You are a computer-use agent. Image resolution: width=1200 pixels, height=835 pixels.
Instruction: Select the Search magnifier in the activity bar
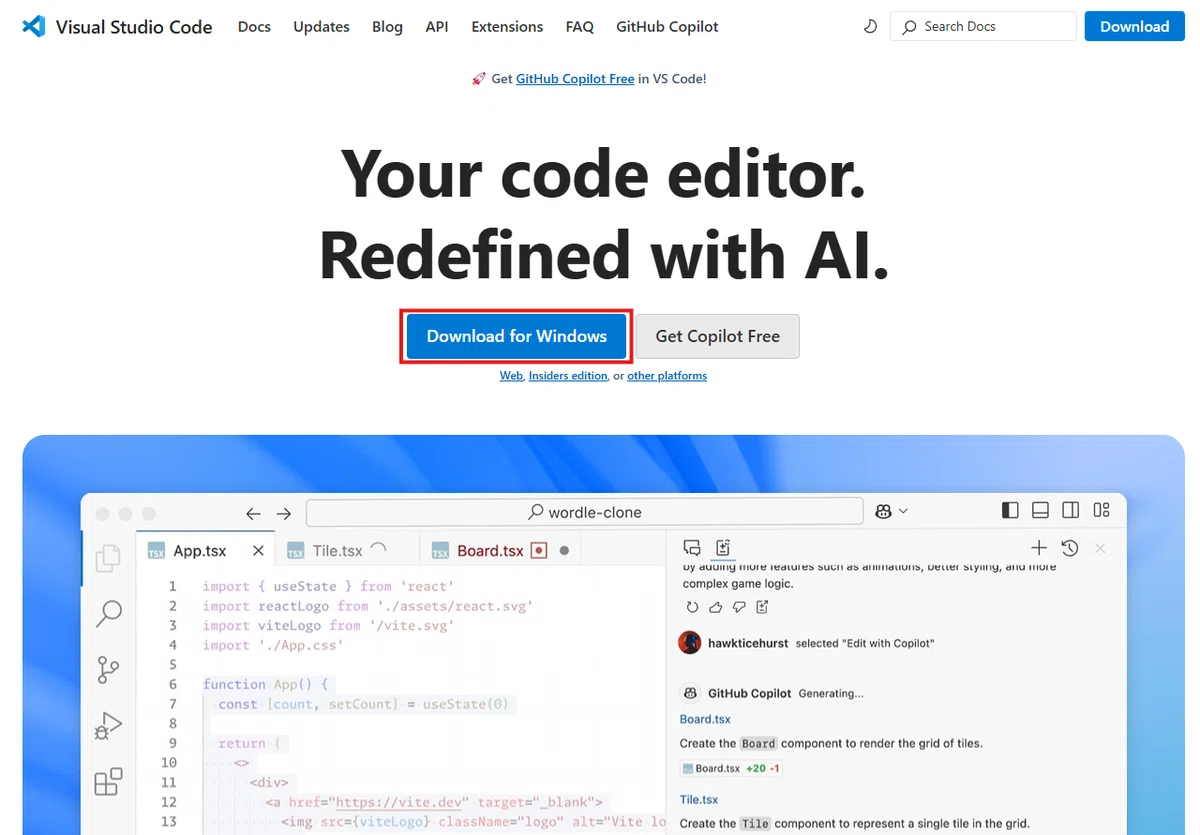108,613
